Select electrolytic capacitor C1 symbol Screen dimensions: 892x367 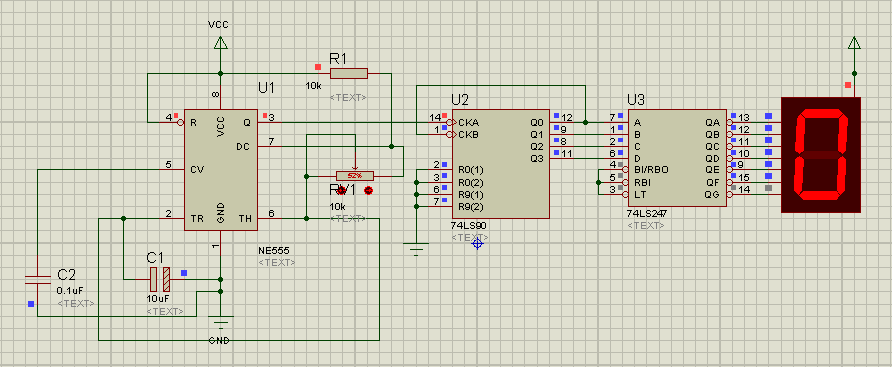tap(160, 279)
